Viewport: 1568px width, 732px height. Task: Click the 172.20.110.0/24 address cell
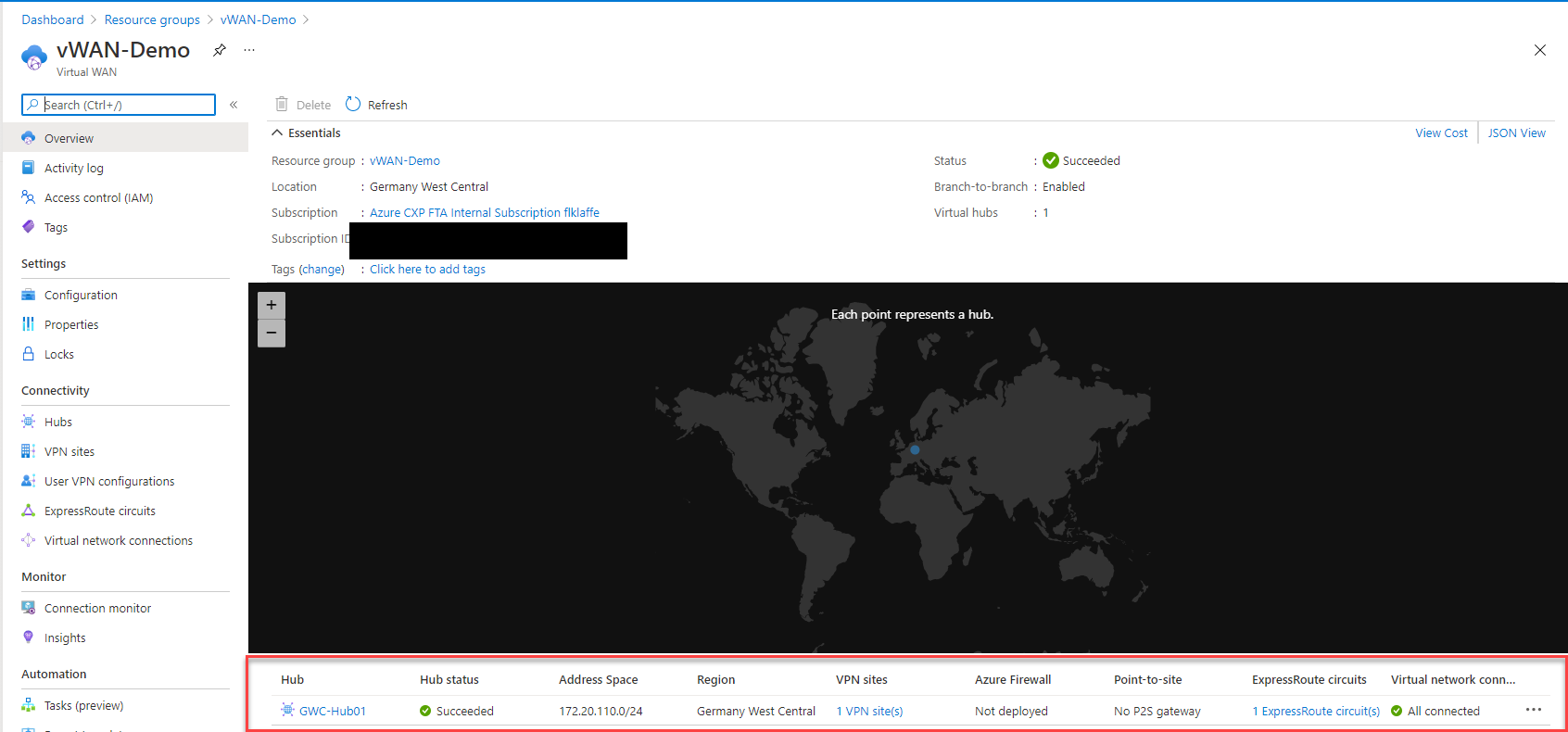click(x=601, y=711)
